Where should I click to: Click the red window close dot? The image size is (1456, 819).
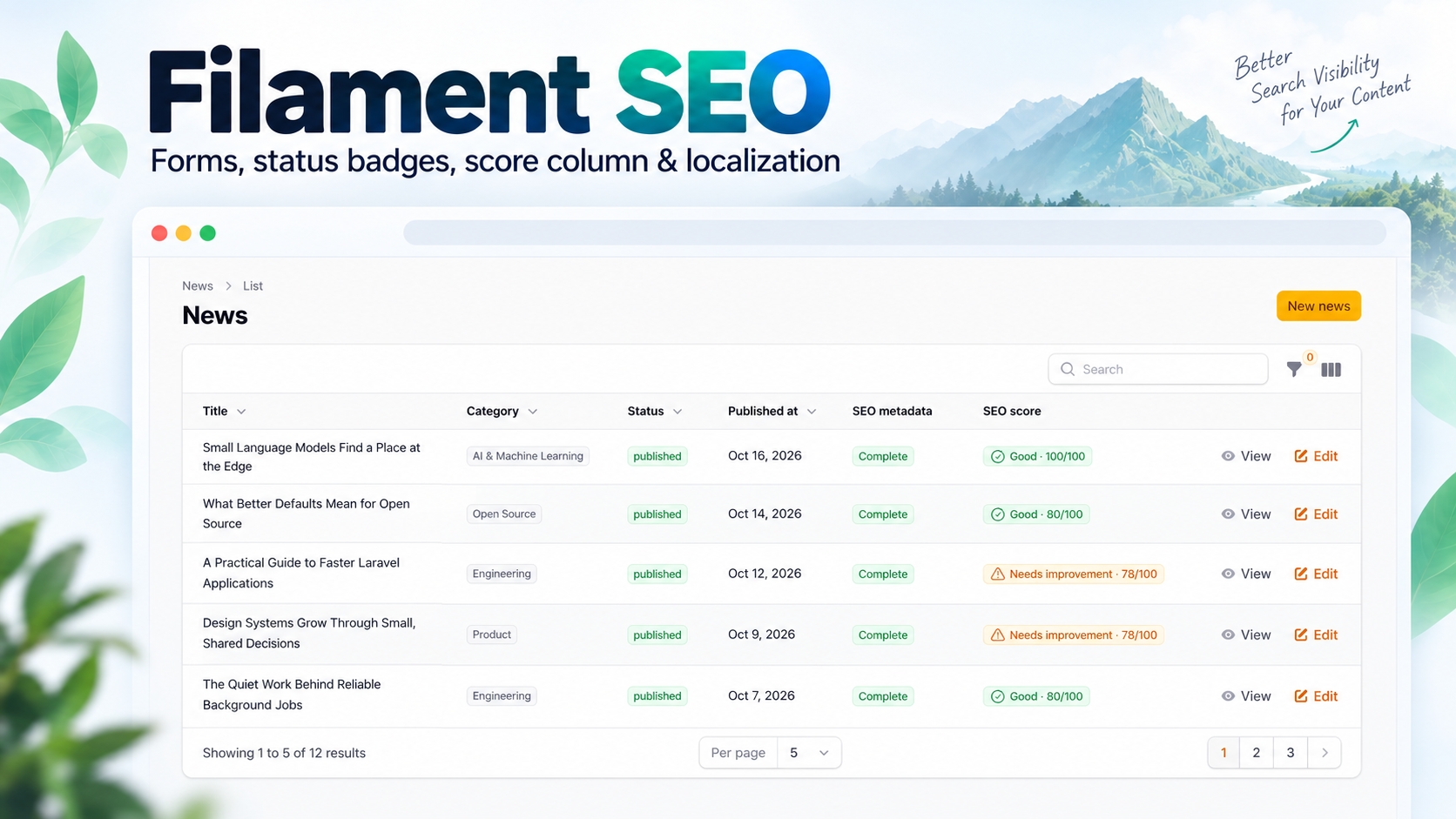[x=159, y=233]
